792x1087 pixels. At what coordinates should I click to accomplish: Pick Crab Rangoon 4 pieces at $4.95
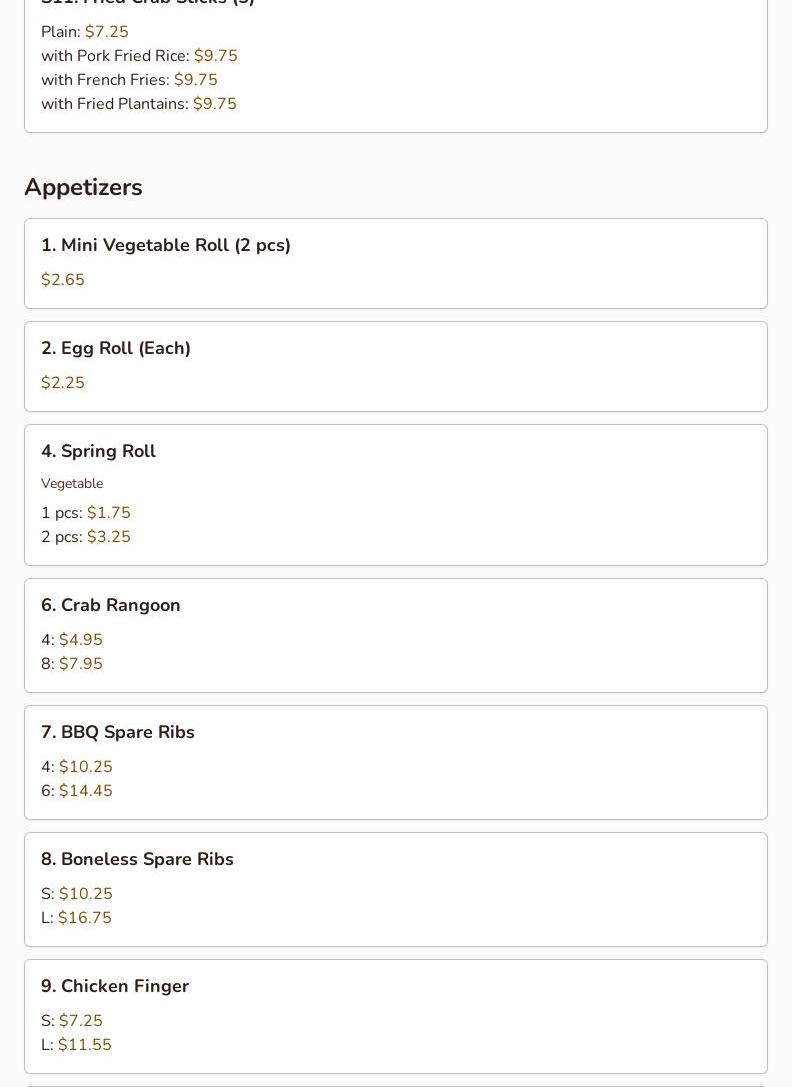[x=72, y=640]
